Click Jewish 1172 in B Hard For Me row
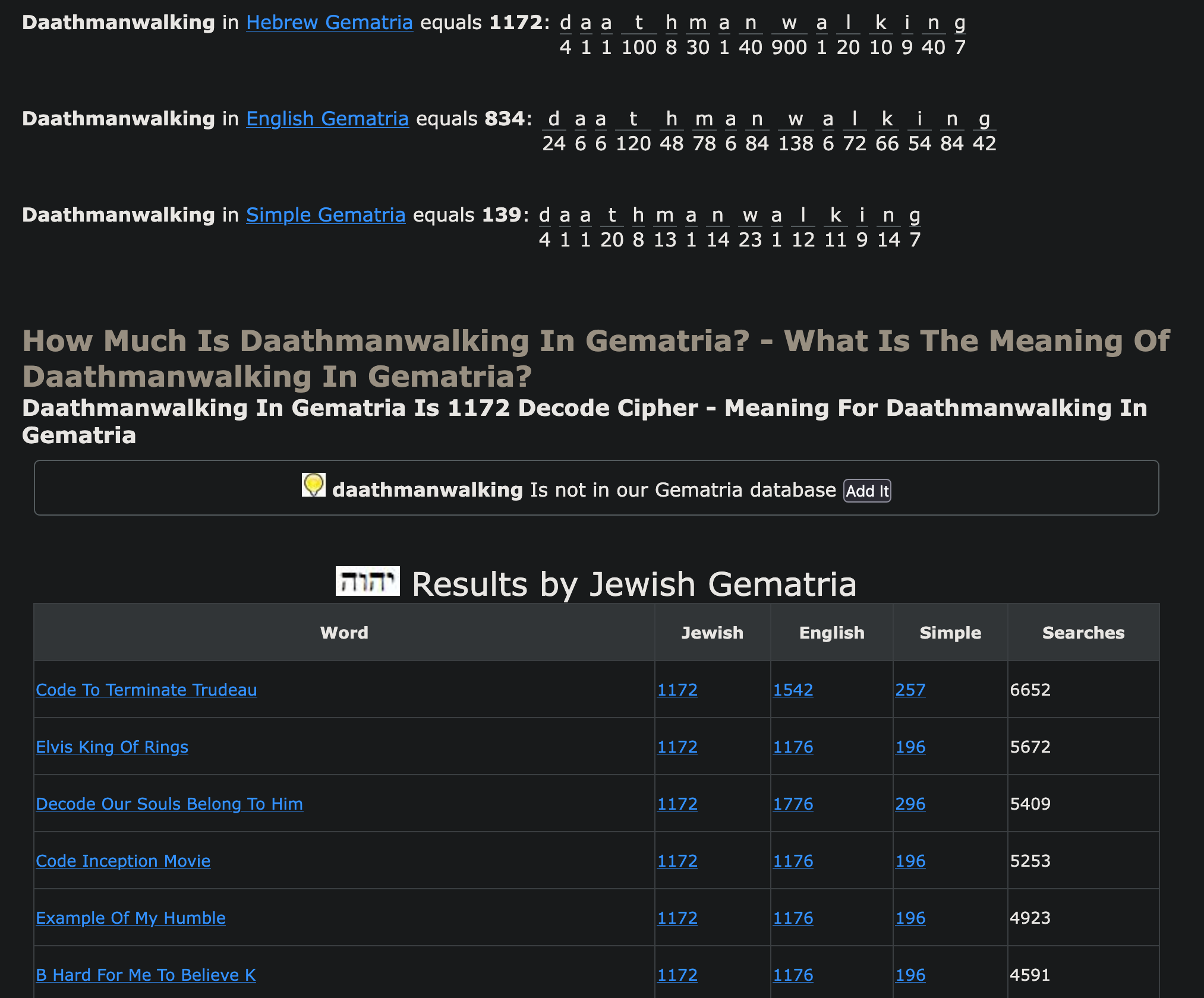1204x998 pixels. click(677, 975)
